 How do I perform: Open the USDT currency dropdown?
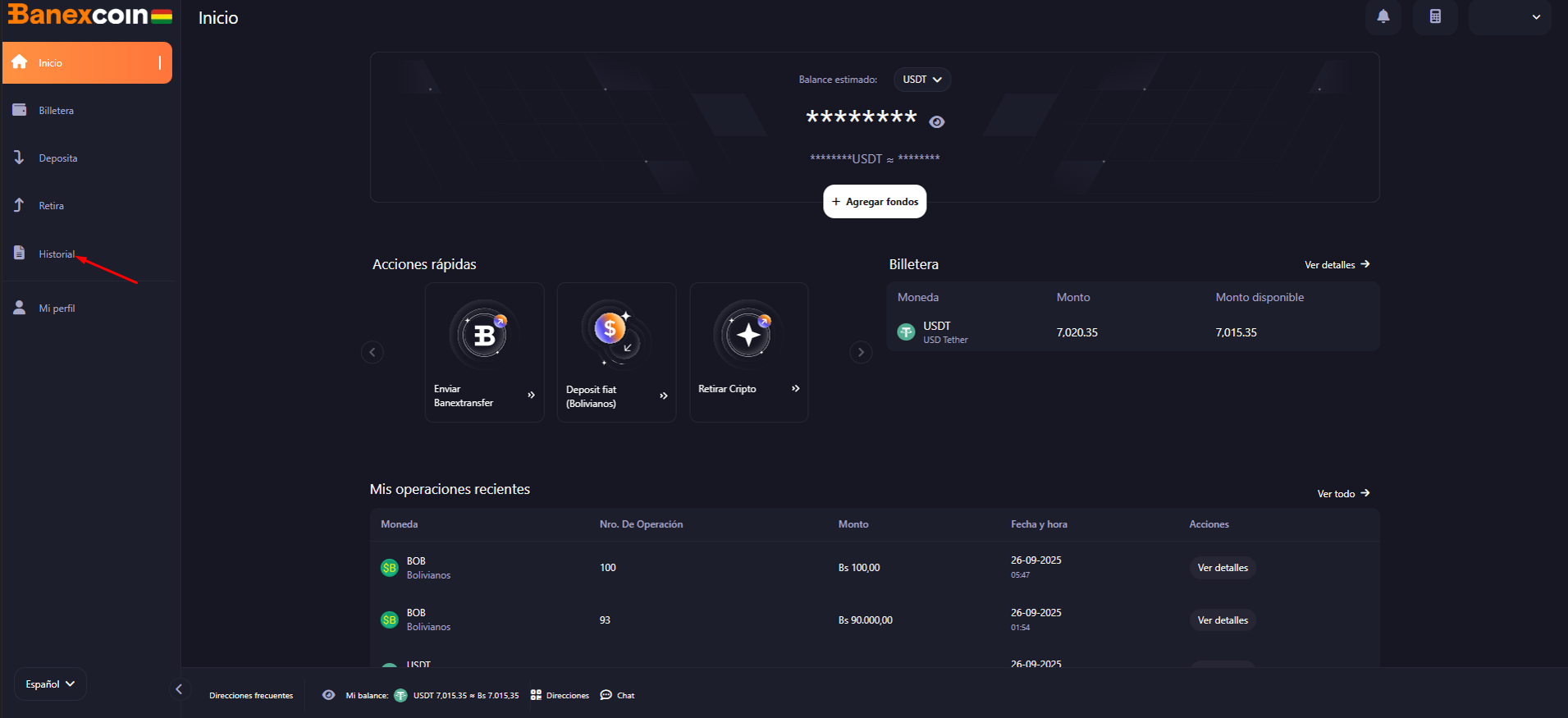[922, 80]
